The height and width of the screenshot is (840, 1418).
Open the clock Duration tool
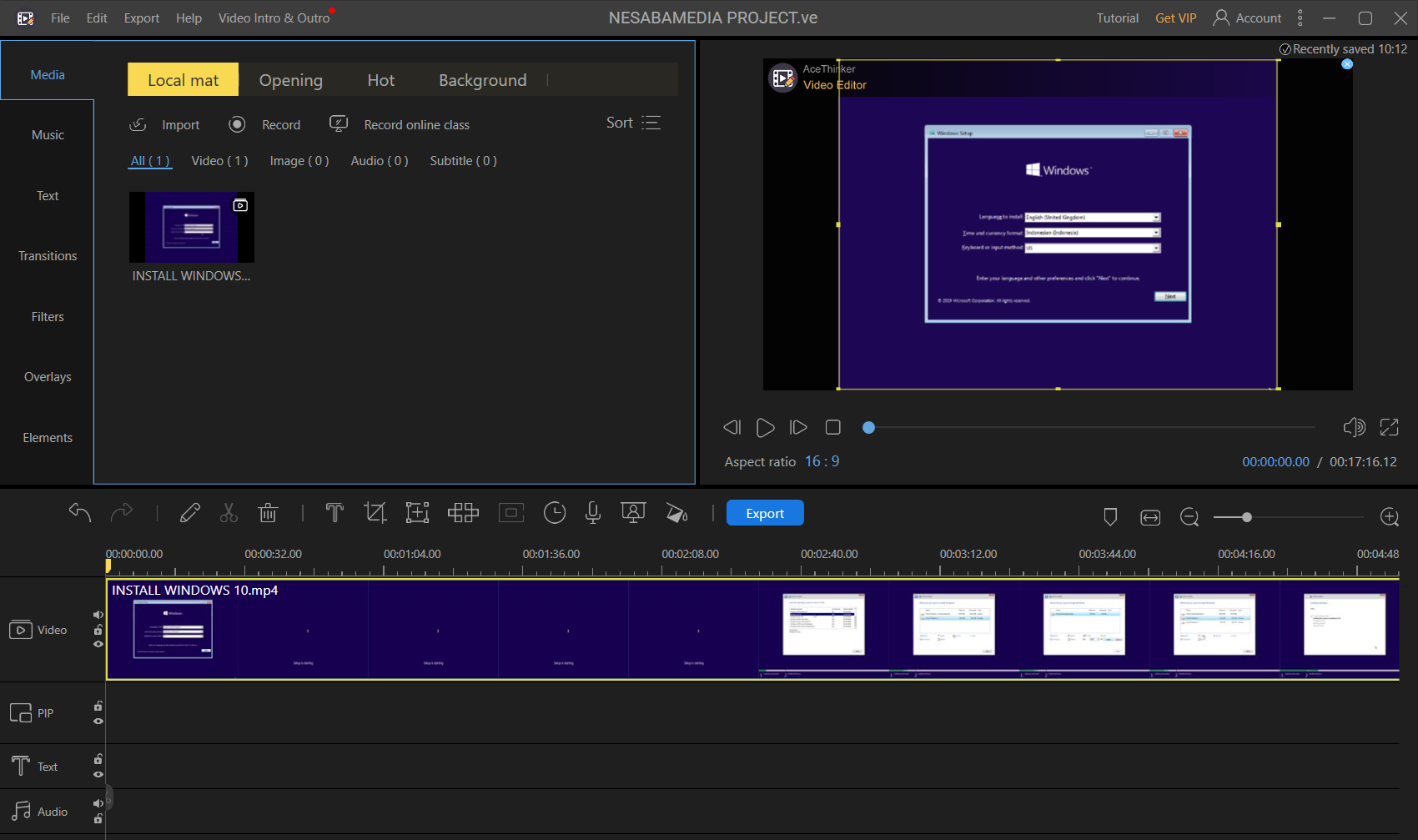tap(555, 513)
